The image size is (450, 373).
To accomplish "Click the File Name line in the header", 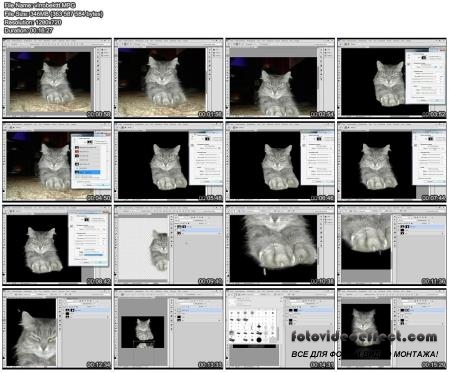I will tap(40, 5).
